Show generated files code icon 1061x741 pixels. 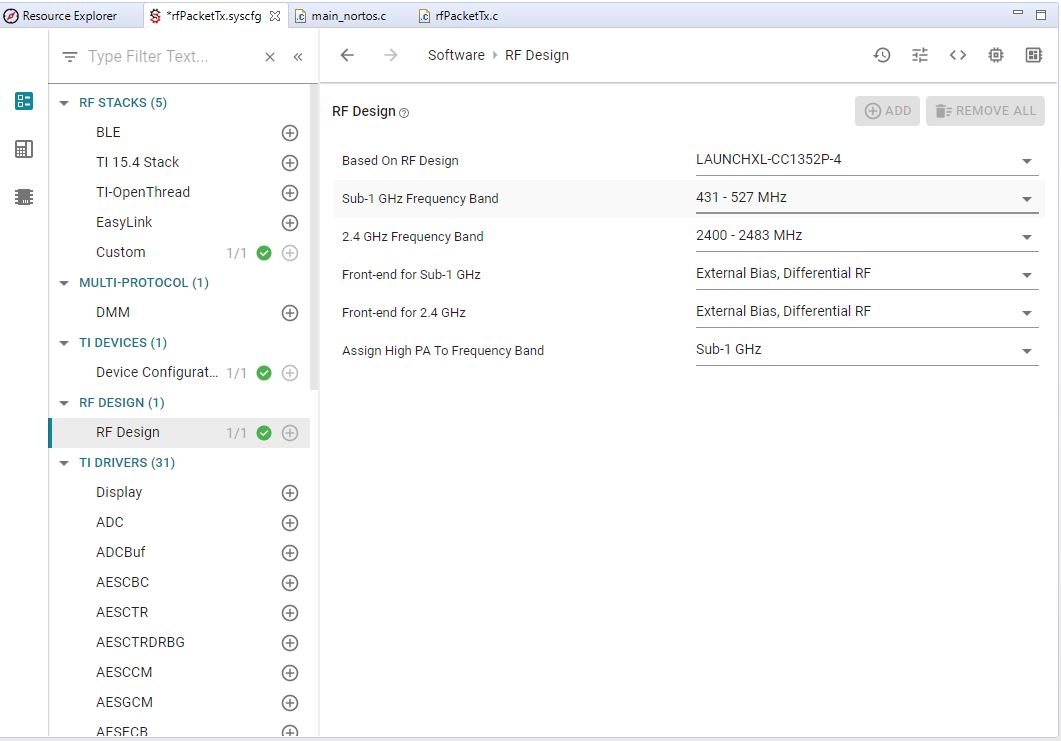coord(957,55)
